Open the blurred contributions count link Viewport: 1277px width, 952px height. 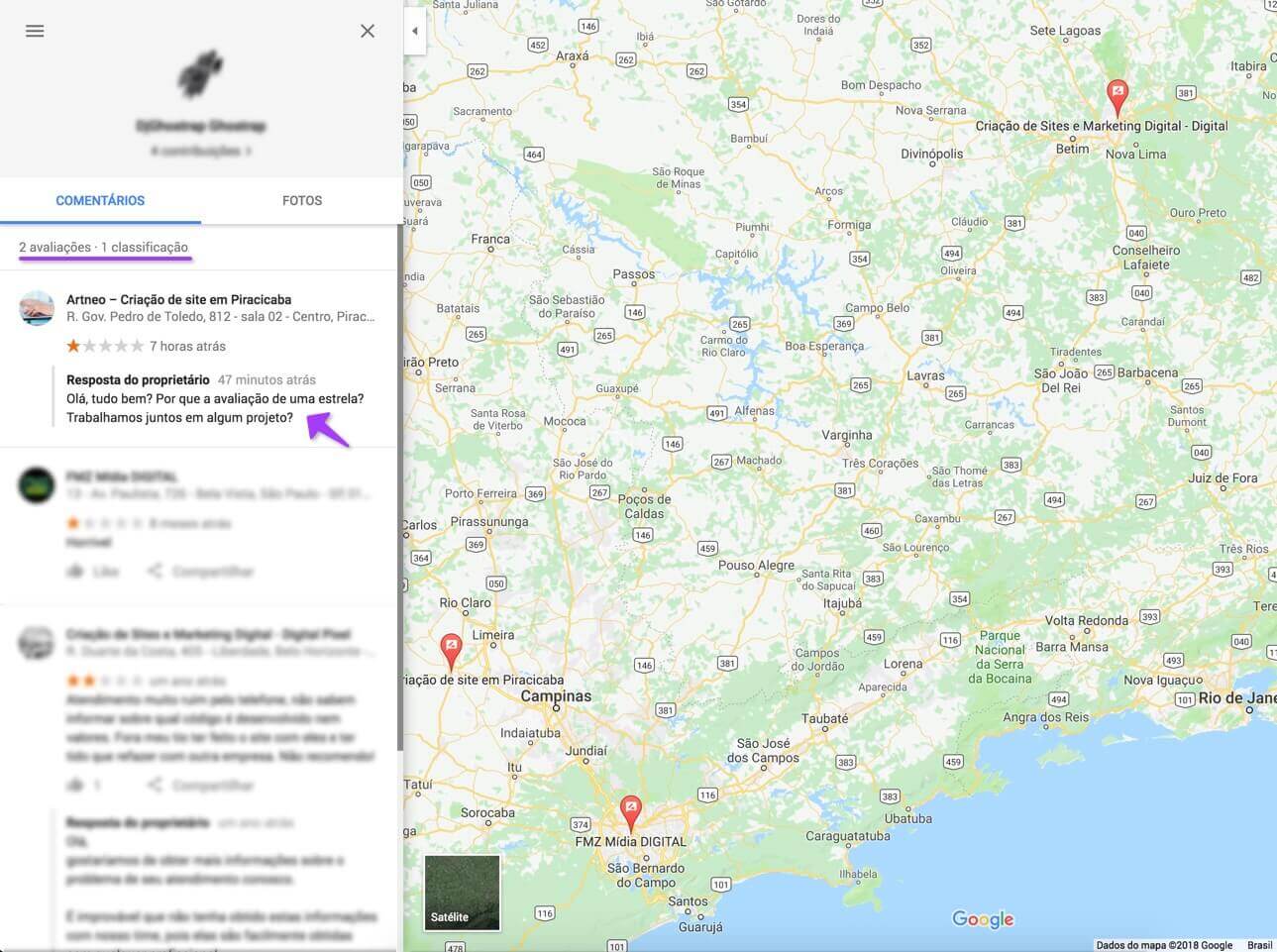(x=201, y=151)
